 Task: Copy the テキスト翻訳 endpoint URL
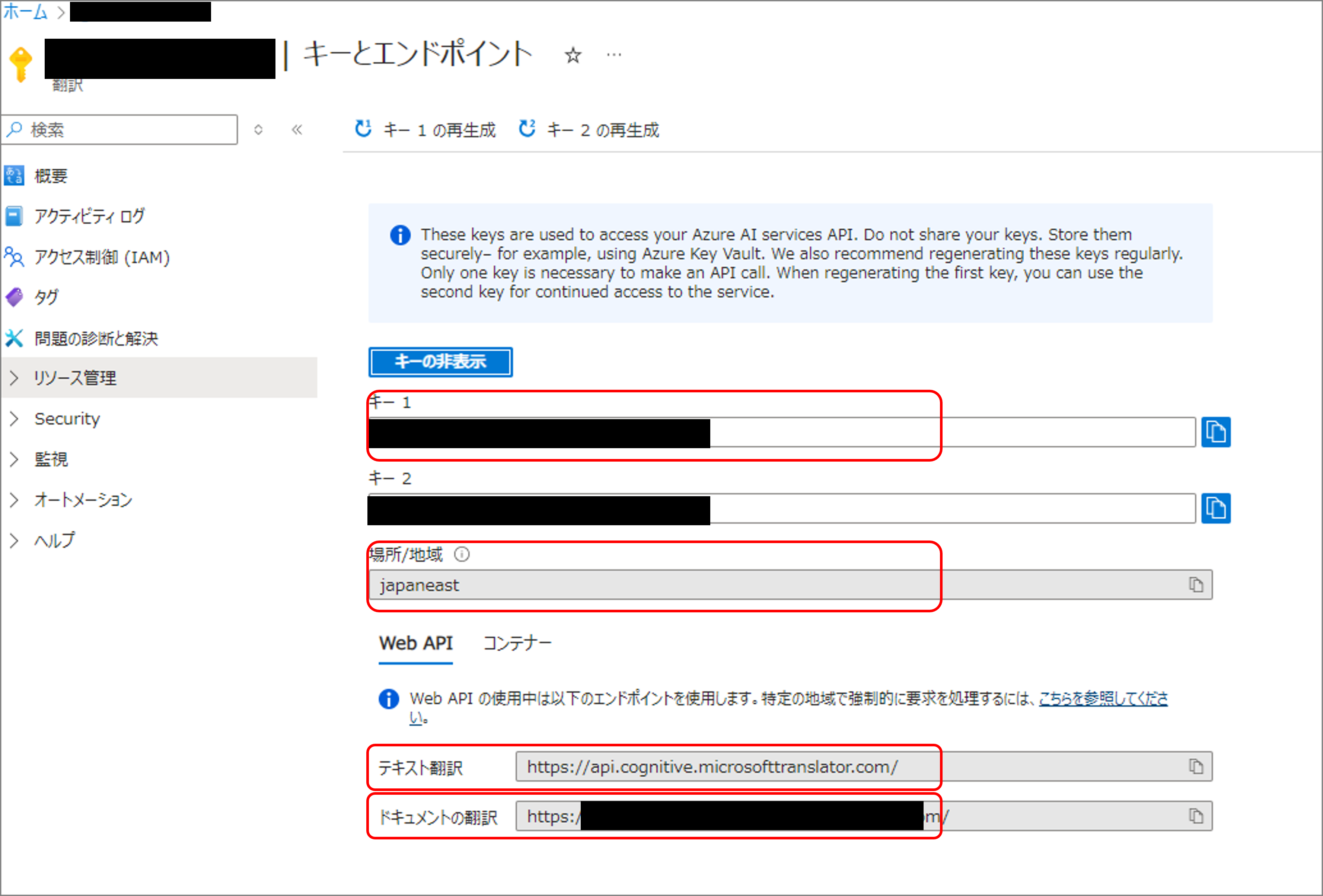pos(1195,766)
